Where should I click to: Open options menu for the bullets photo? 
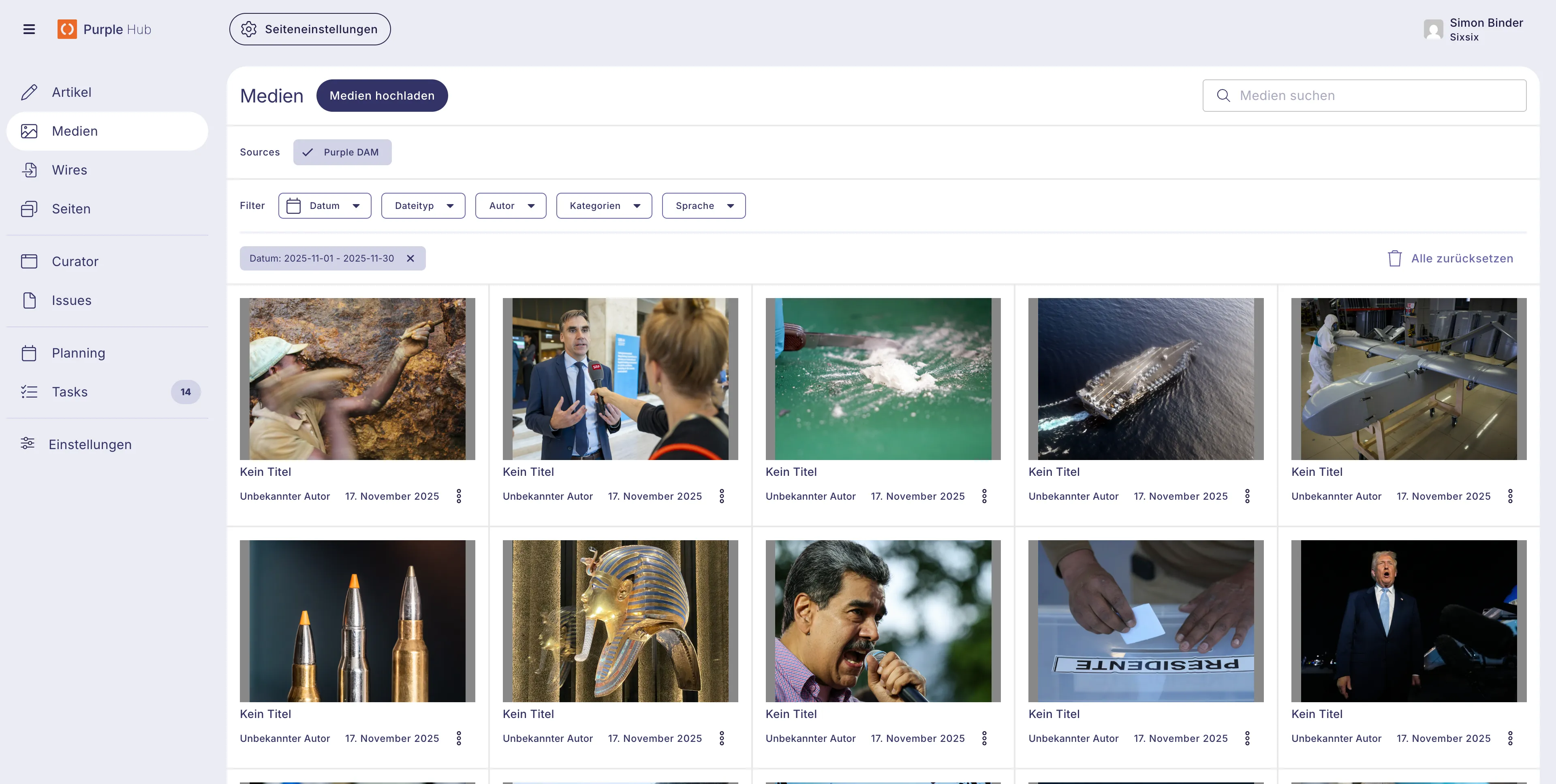pos(459,738)
